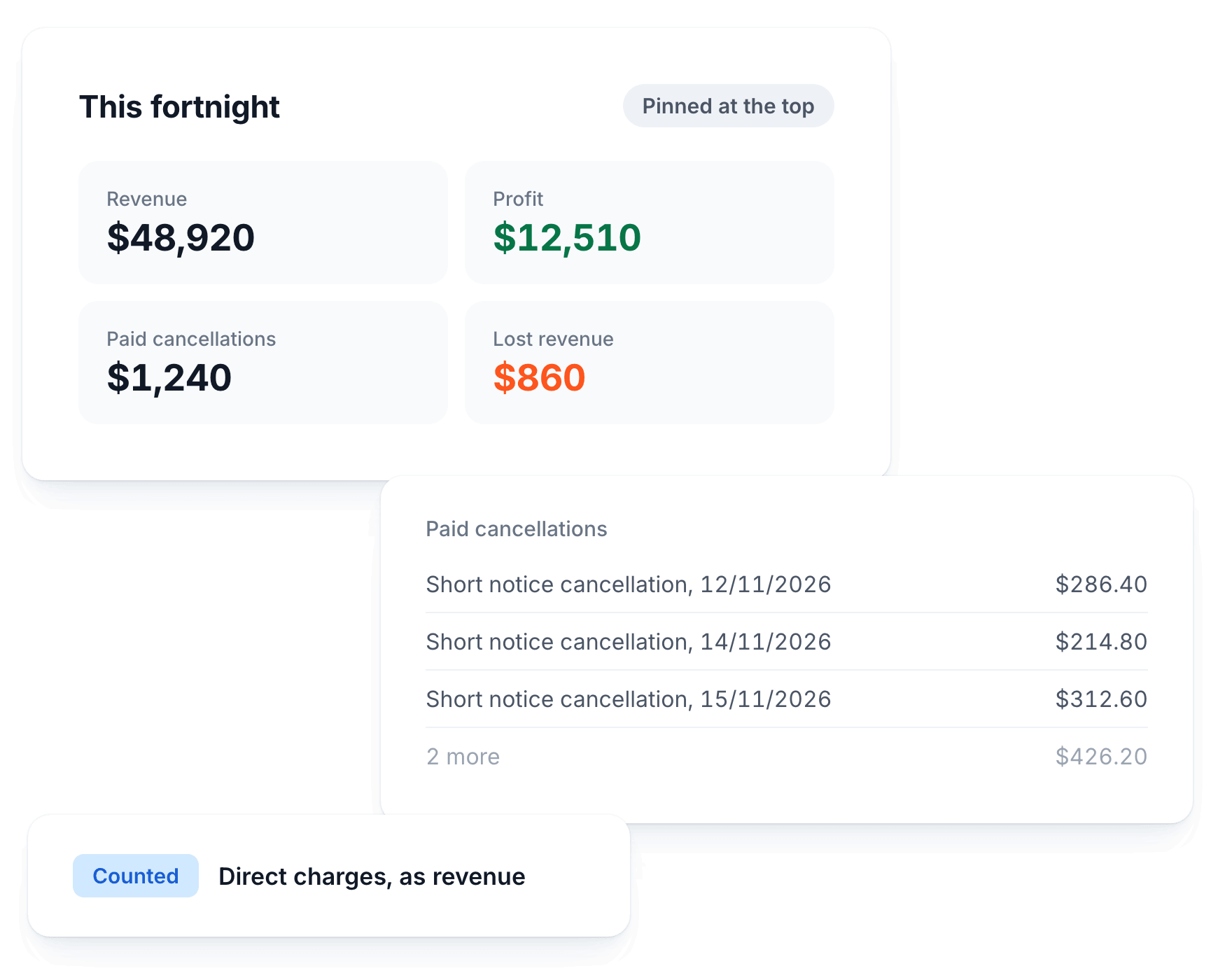Select Short notice cancellation, 15/11/2026 row
The image size is (1232, 980).
(787, 699)
